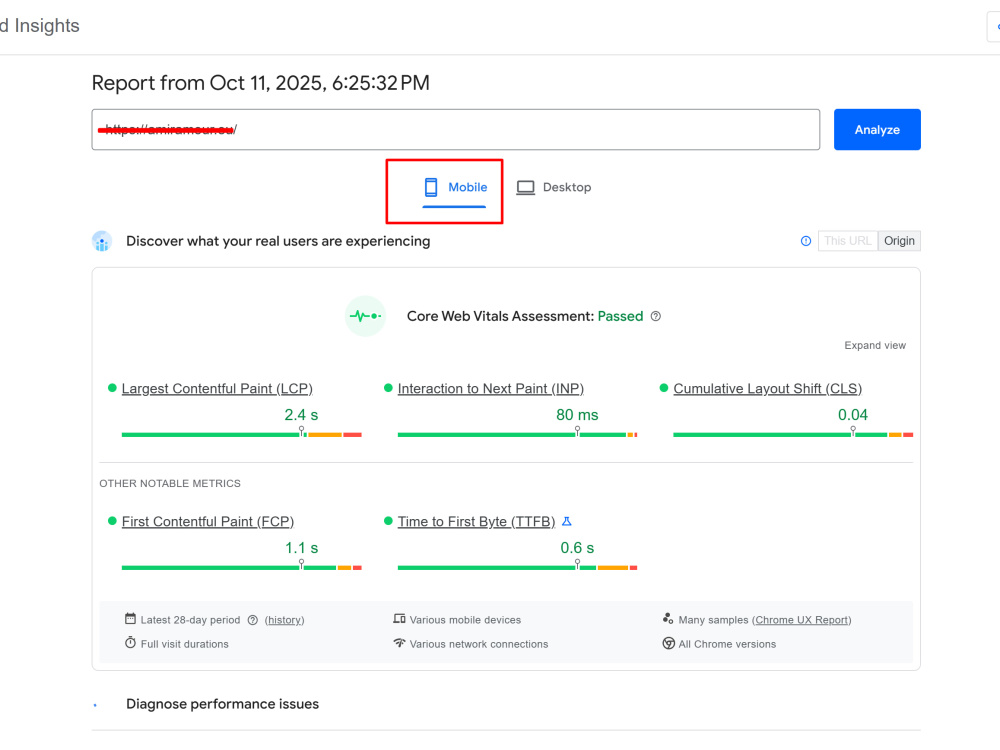Switch to the Desktop tab

point(554,188)
